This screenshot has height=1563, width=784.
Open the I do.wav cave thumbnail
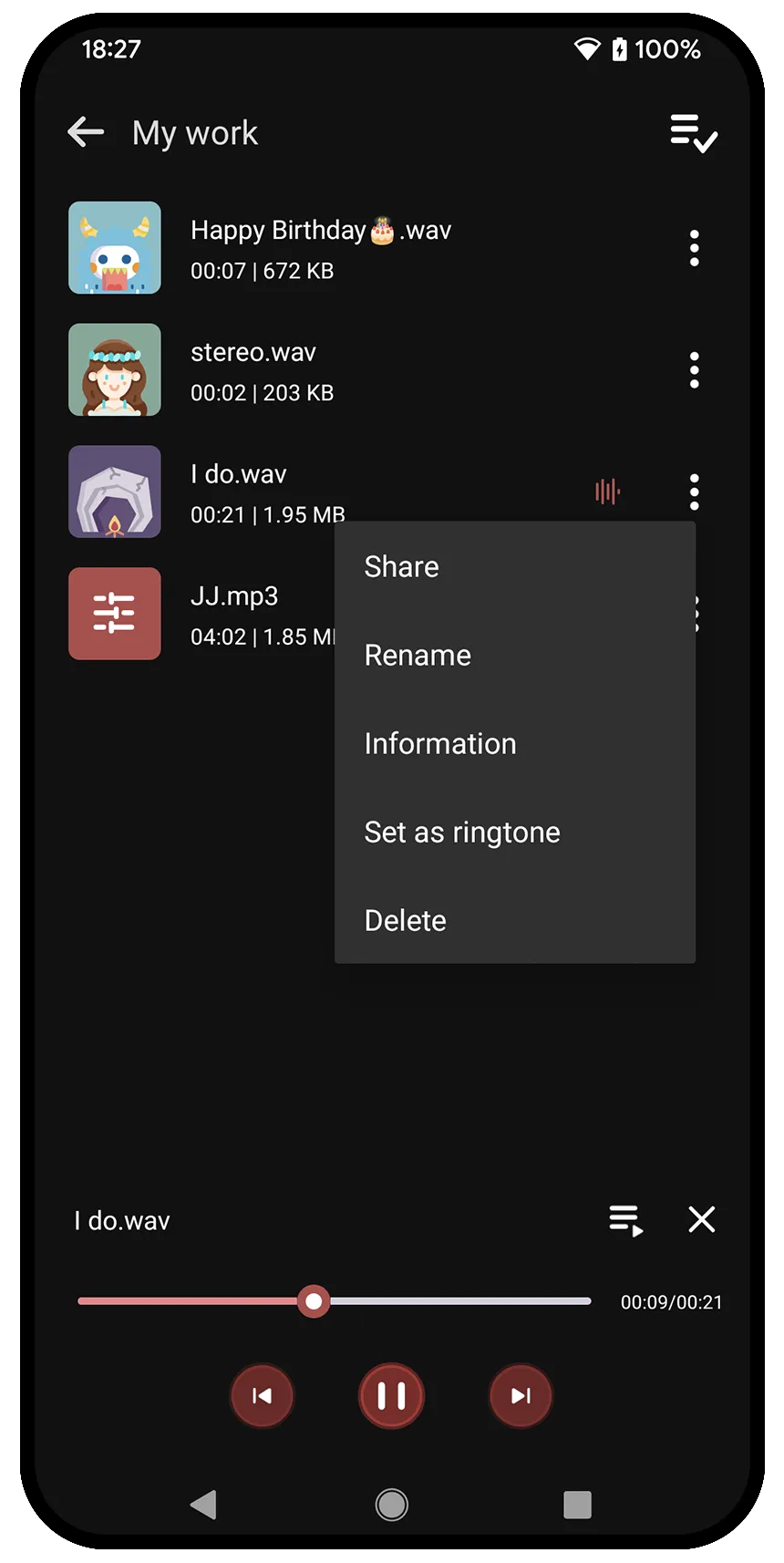115,492
